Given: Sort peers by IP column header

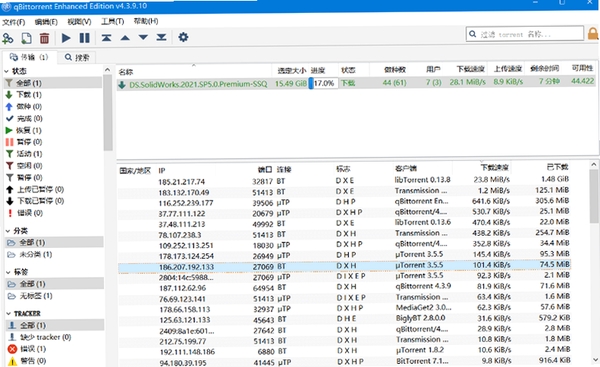Looking at the screenshot, I should (x=162, y=171).
